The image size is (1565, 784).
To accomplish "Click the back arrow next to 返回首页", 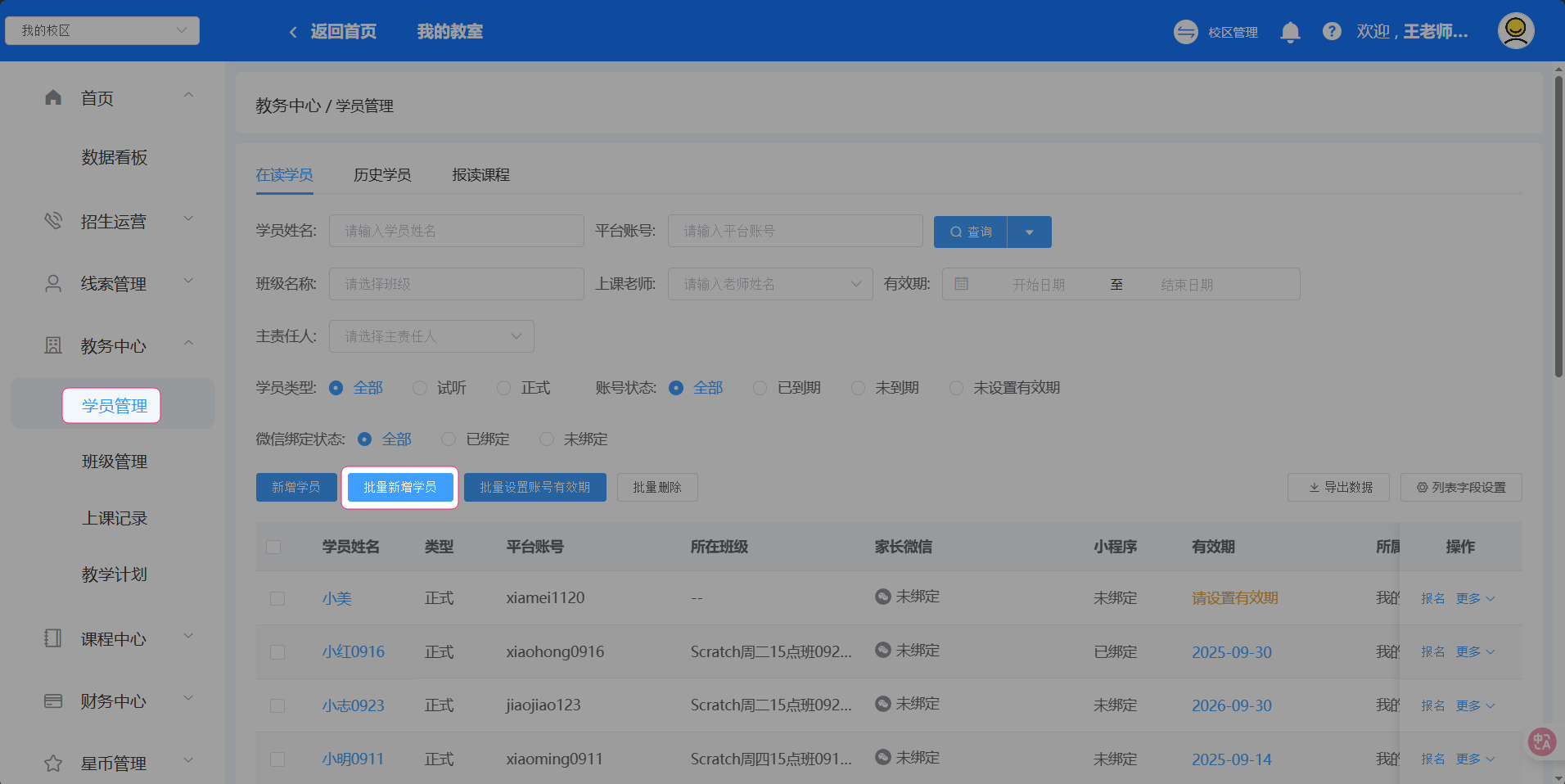I will point(293,32).
